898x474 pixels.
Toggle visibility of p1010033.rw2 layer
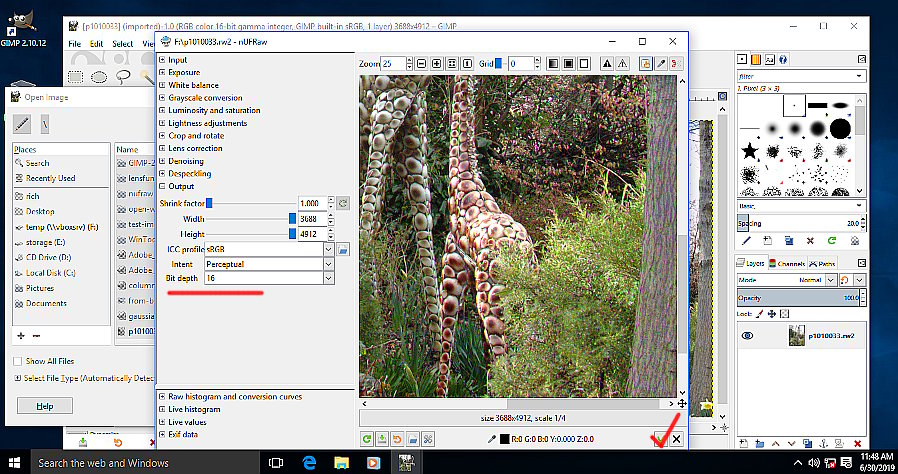747,337
